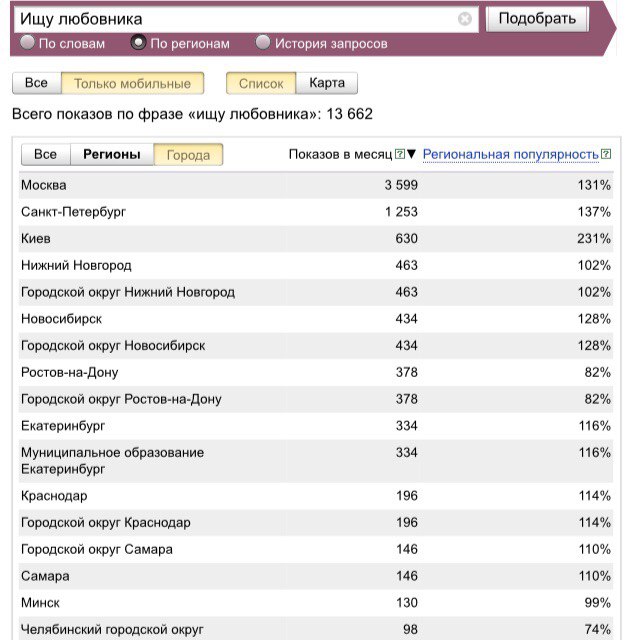Screen dimensions: 640x640
Task: Click the search field with Ищу любовника
Action: (235, 19)
